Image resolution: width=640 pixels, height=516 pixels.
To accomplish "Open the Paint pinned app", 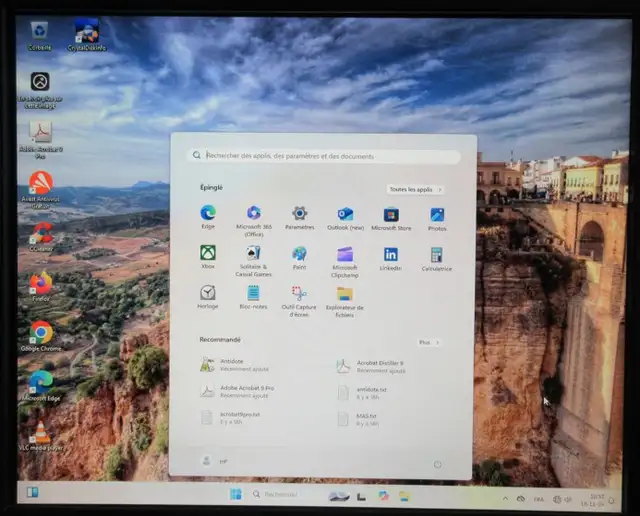I will pyautogui.click(x=299, y=258).
